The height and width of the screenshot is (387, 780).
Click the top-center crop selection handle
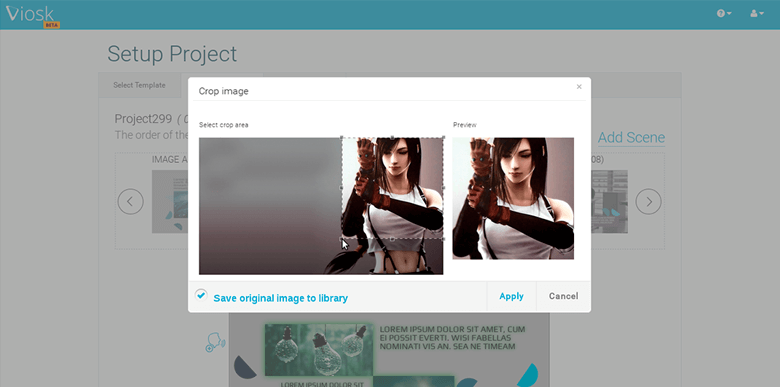(x=392, y=138)
